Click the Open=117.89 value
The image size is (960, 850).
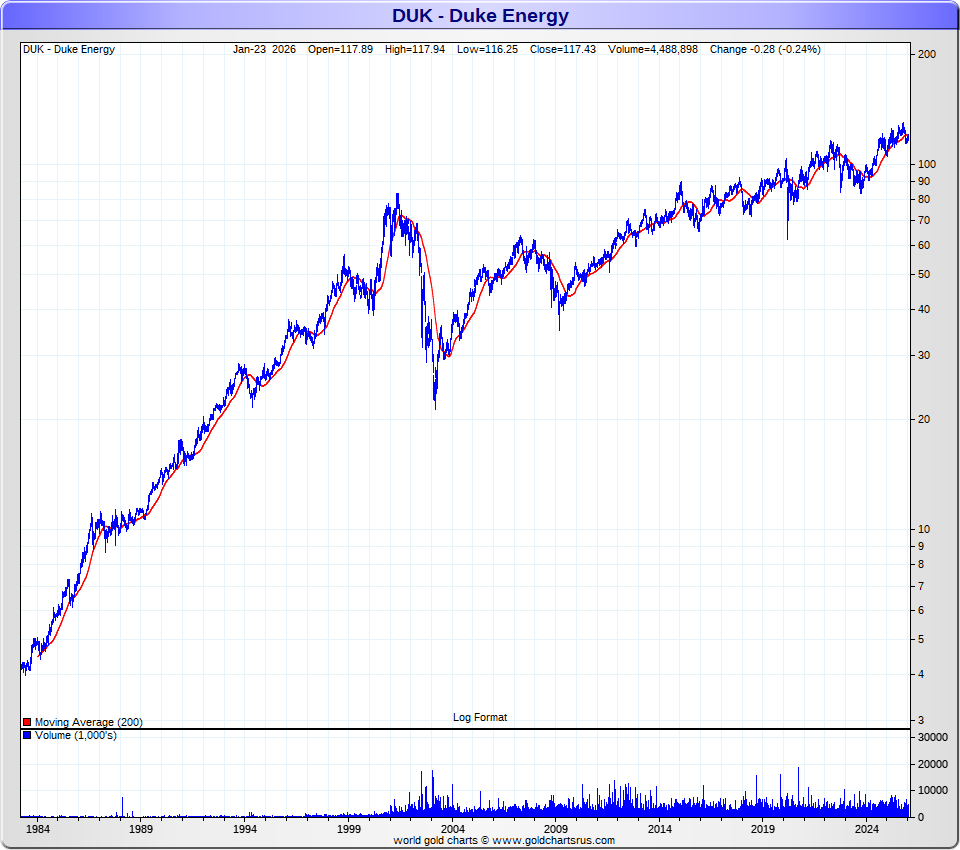pos(340,49)
